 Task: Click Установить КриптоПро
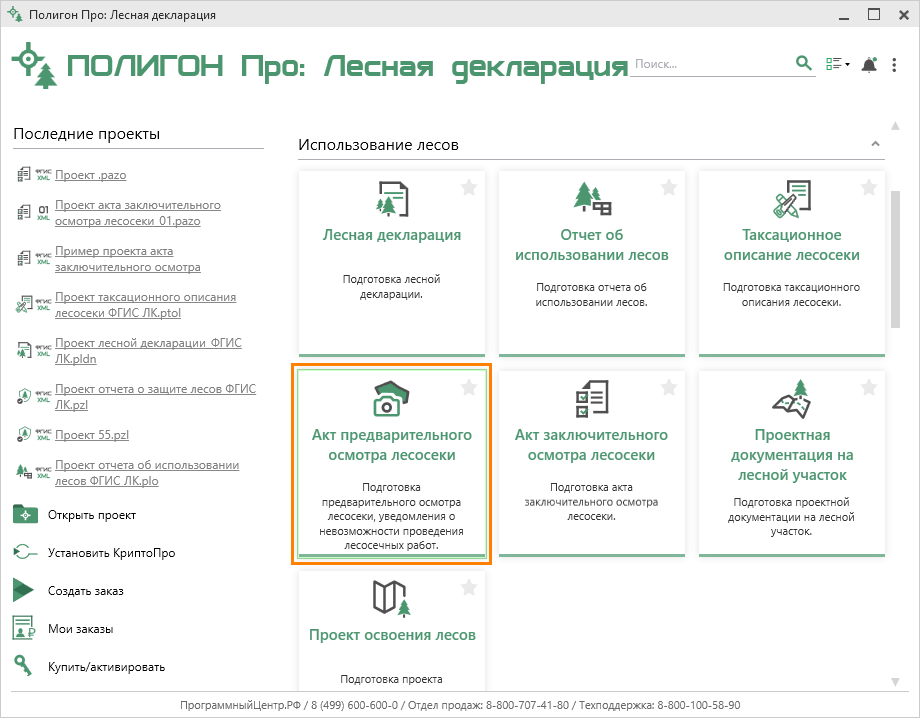click(x=111, y=553)
